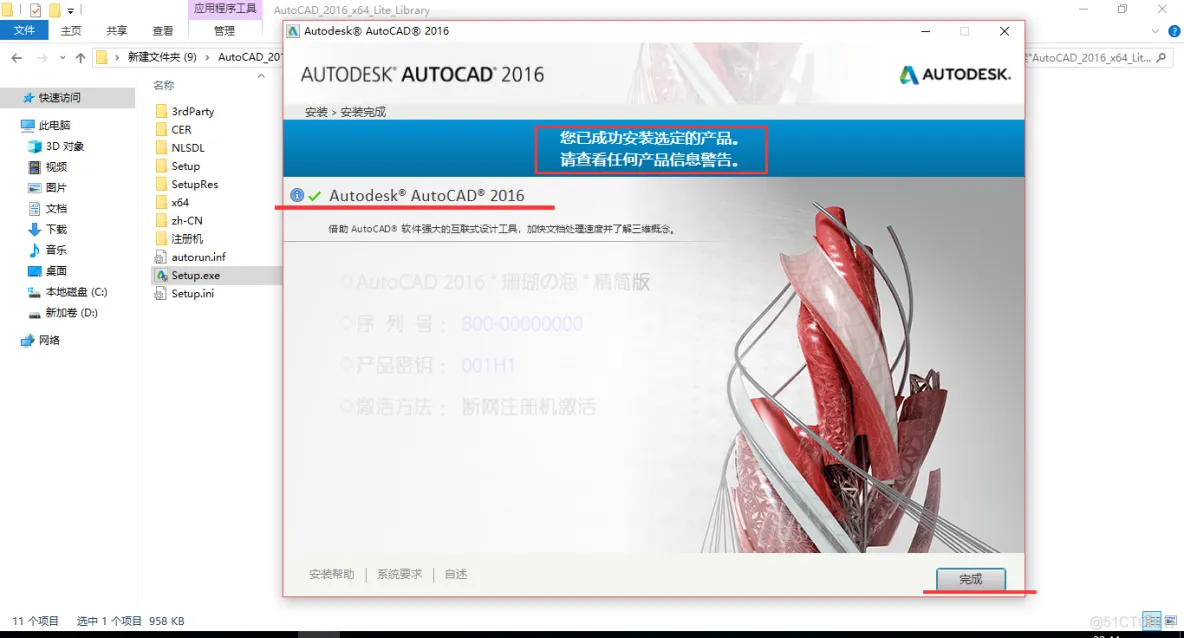
Task: Open 视频 folder in navigation pane
Action: point(56,167)
